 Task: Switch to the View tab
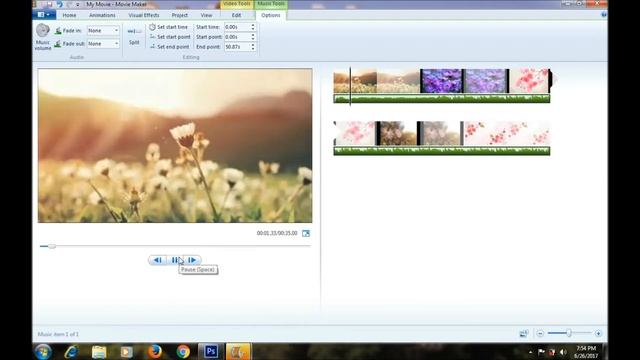coord(207,15)
